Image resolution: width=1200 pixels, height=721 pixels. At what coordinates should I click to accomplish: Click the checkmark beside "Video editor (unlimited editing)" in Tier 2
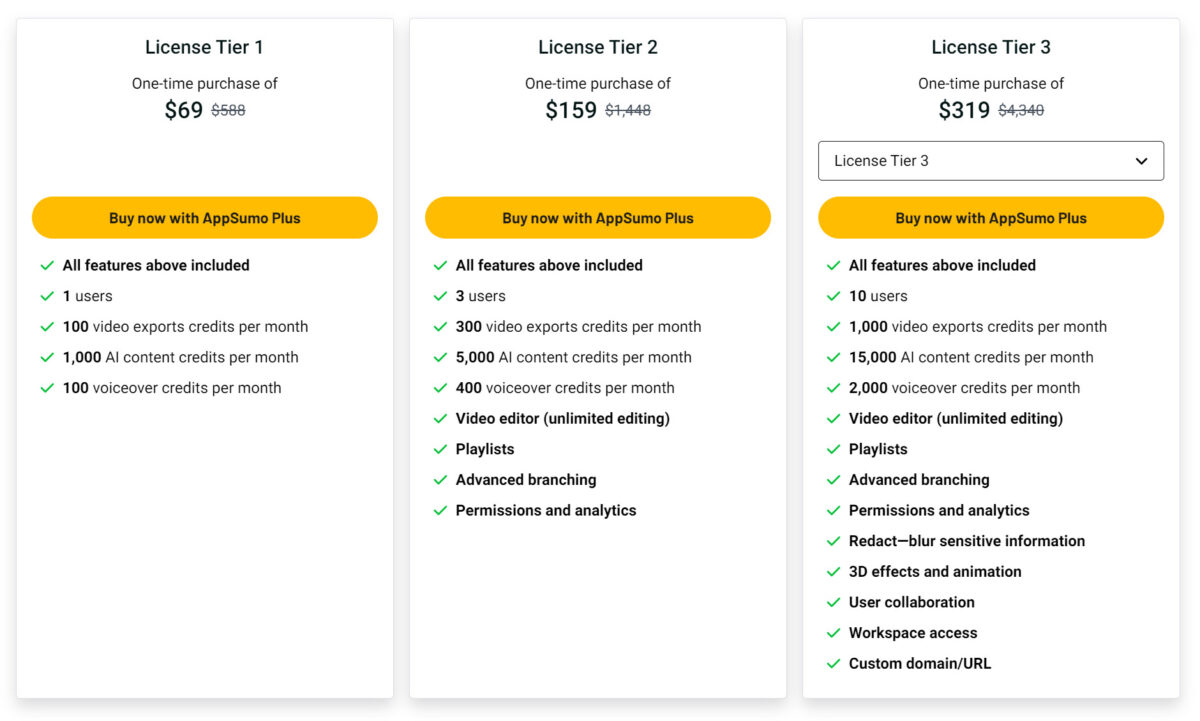click(x=440, y=418)
